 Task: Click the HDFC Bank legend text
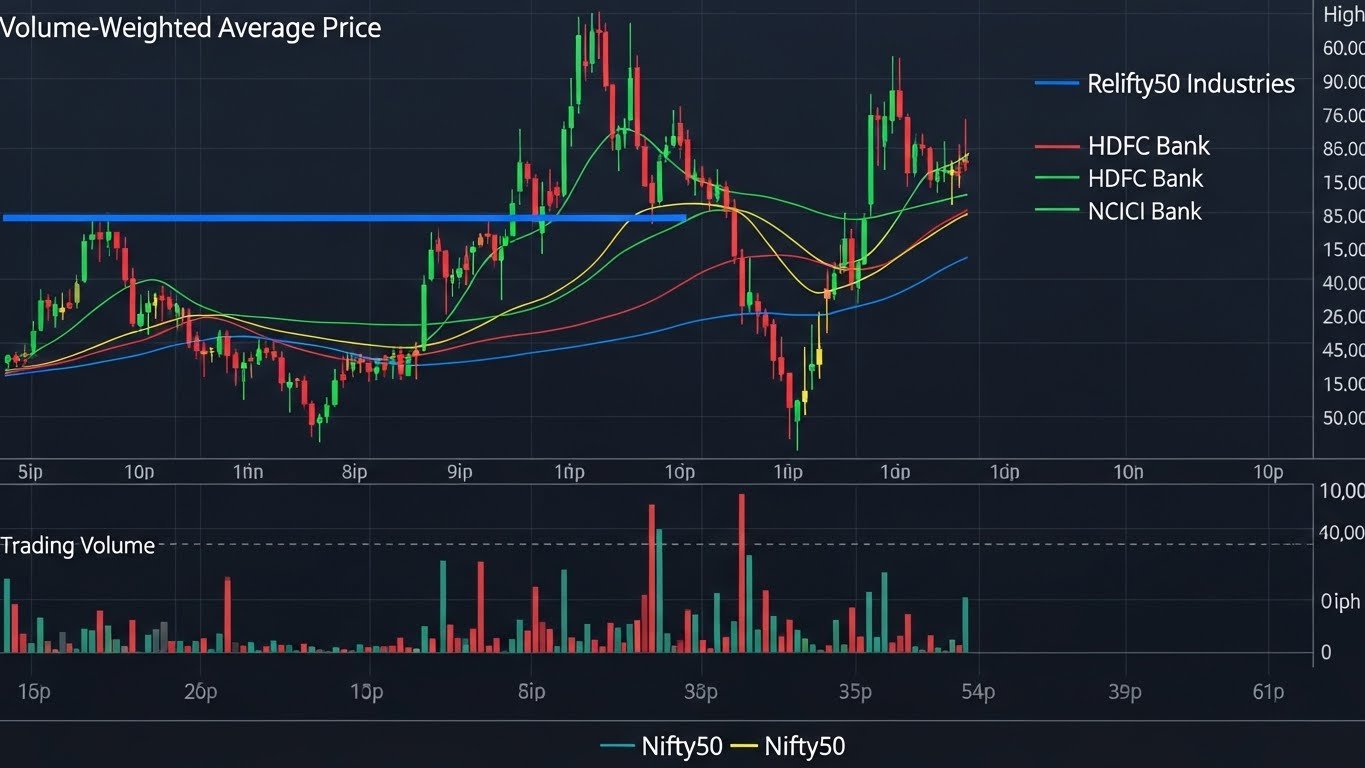click(x=1150, y=145)
